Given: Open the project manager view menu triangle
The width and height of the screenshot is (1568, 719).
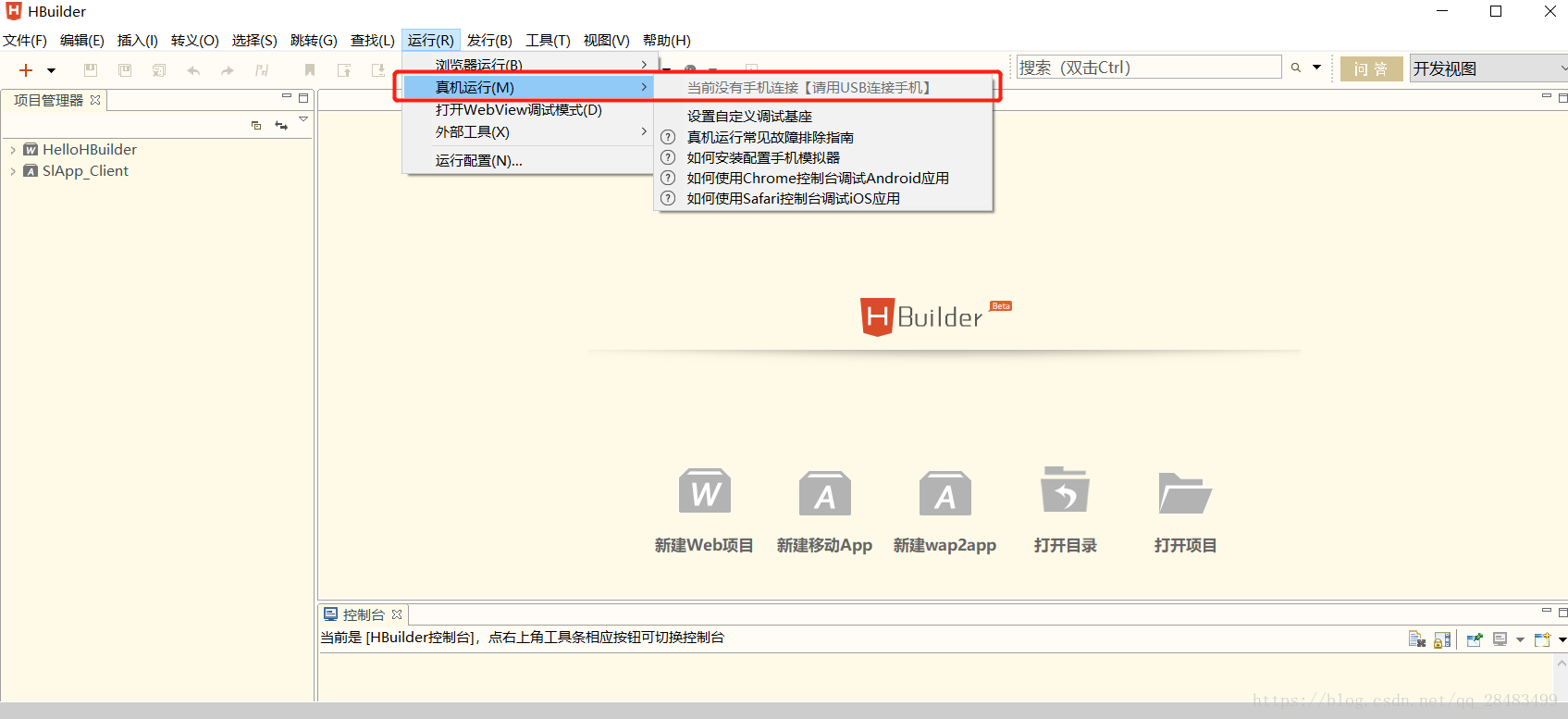Looking at the screenshot, I should [303, 119].
